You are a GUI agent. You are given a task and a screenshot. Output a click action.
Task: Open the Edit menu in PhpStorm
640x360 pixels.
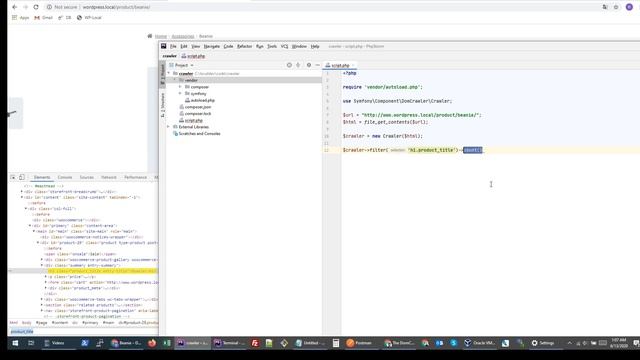[184, 47]
